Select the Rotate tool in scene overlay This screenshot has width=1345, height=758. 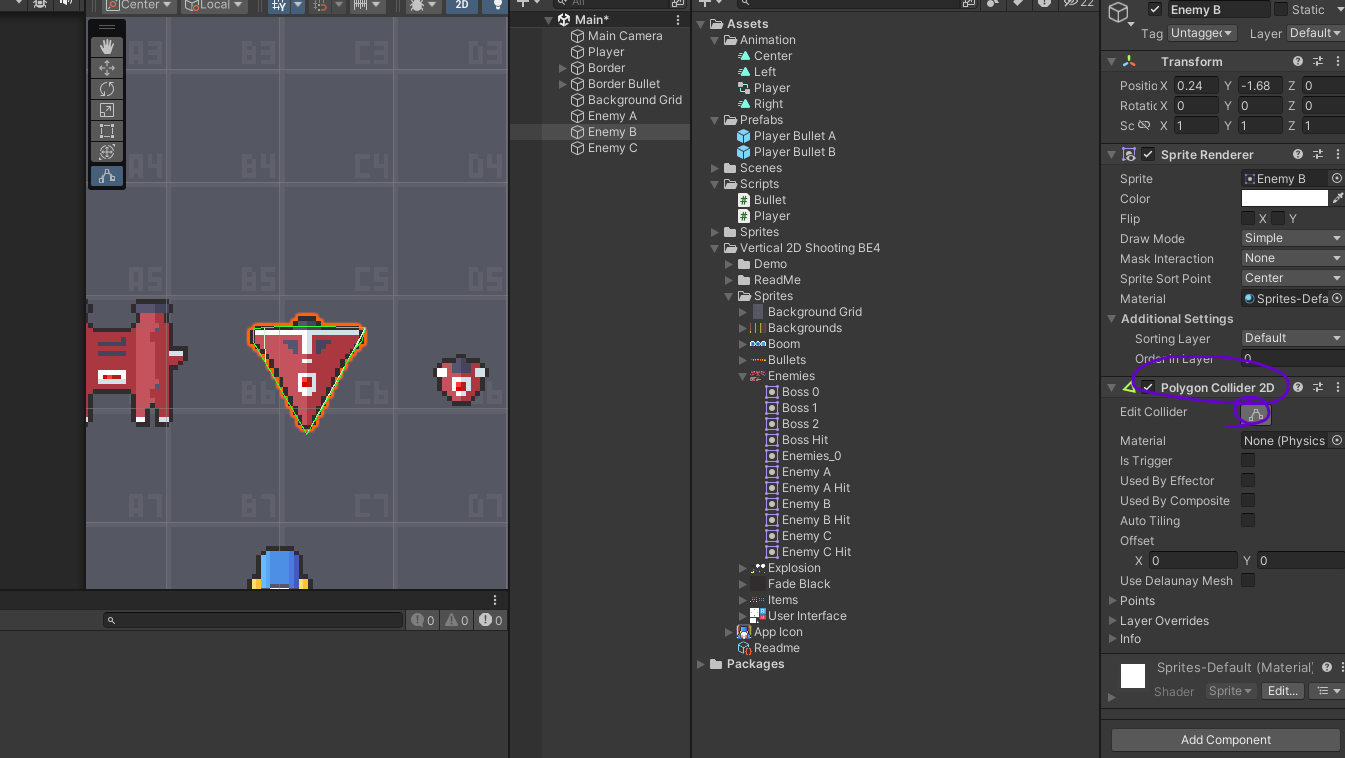pos(107,89)
